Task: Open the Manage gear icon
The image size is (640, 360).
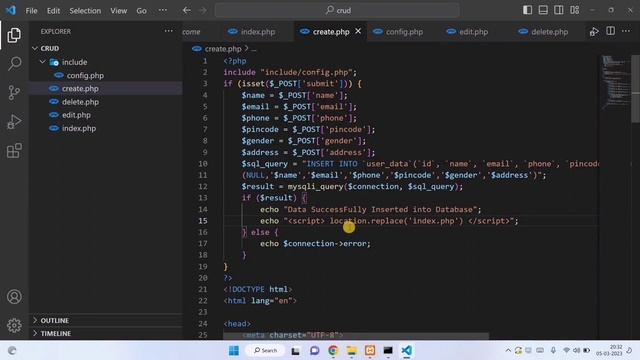Action: click(14, 325)
